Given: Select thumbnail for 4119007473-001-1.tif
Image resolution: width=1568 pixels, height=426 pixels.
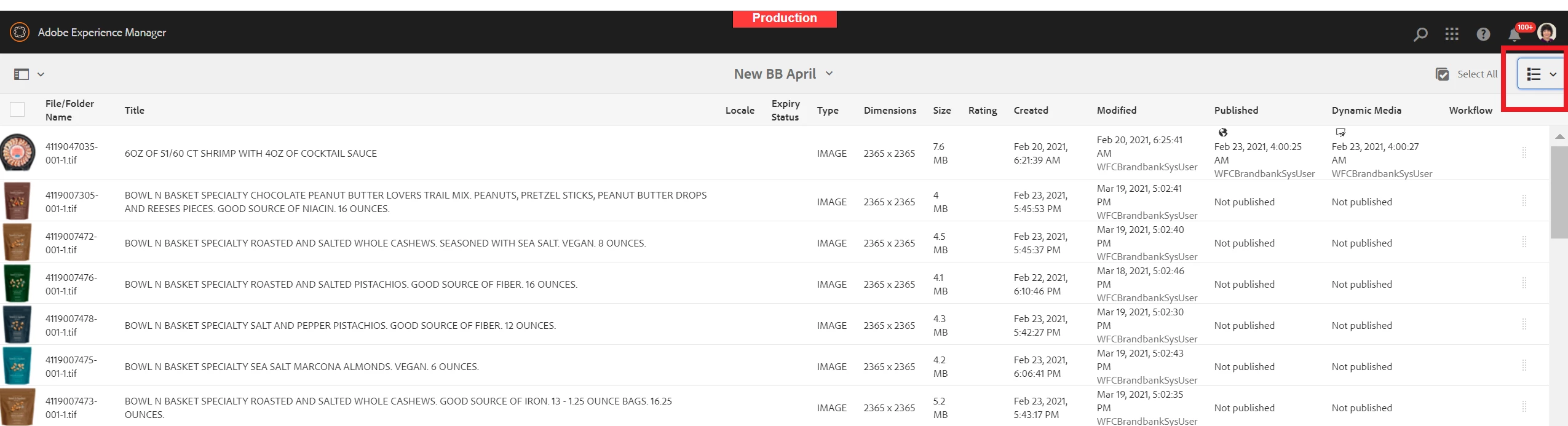Looking at the screenshot, I should click(17, 406).
